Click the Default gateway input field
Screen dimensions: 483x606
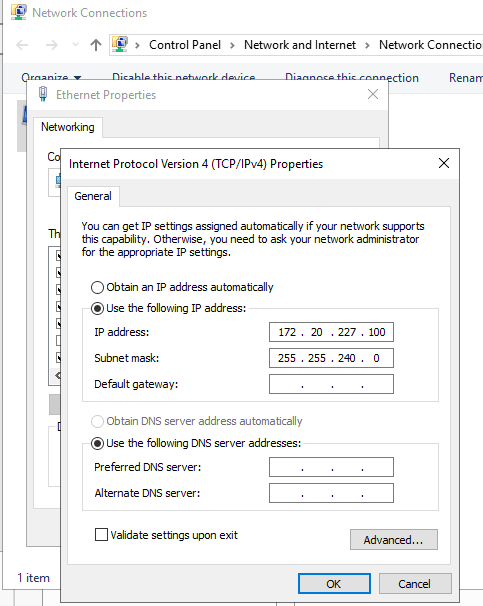(331, 384)
